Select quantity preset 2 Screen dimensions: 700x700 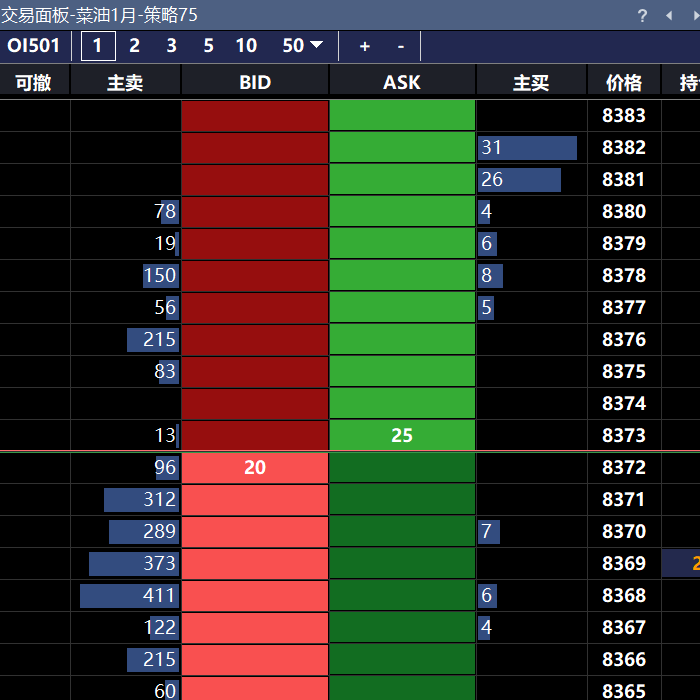coord(134,46)
